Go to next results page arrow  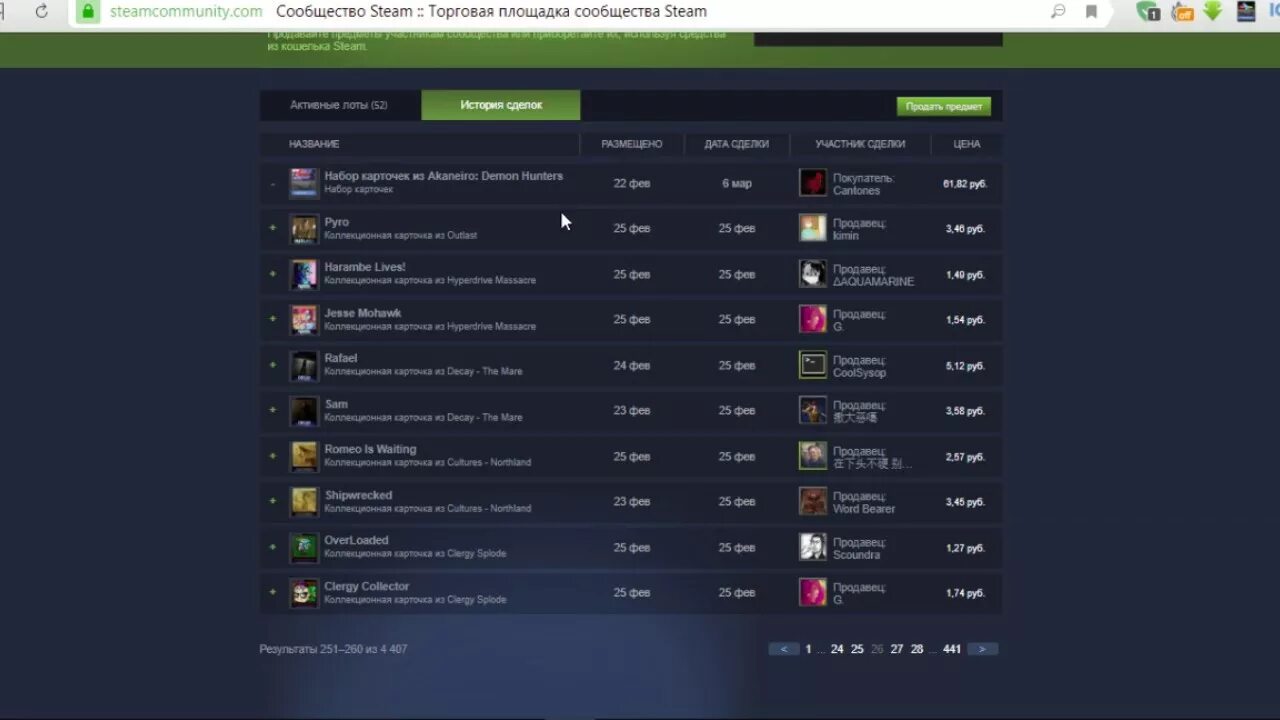[x=982, y=649]
